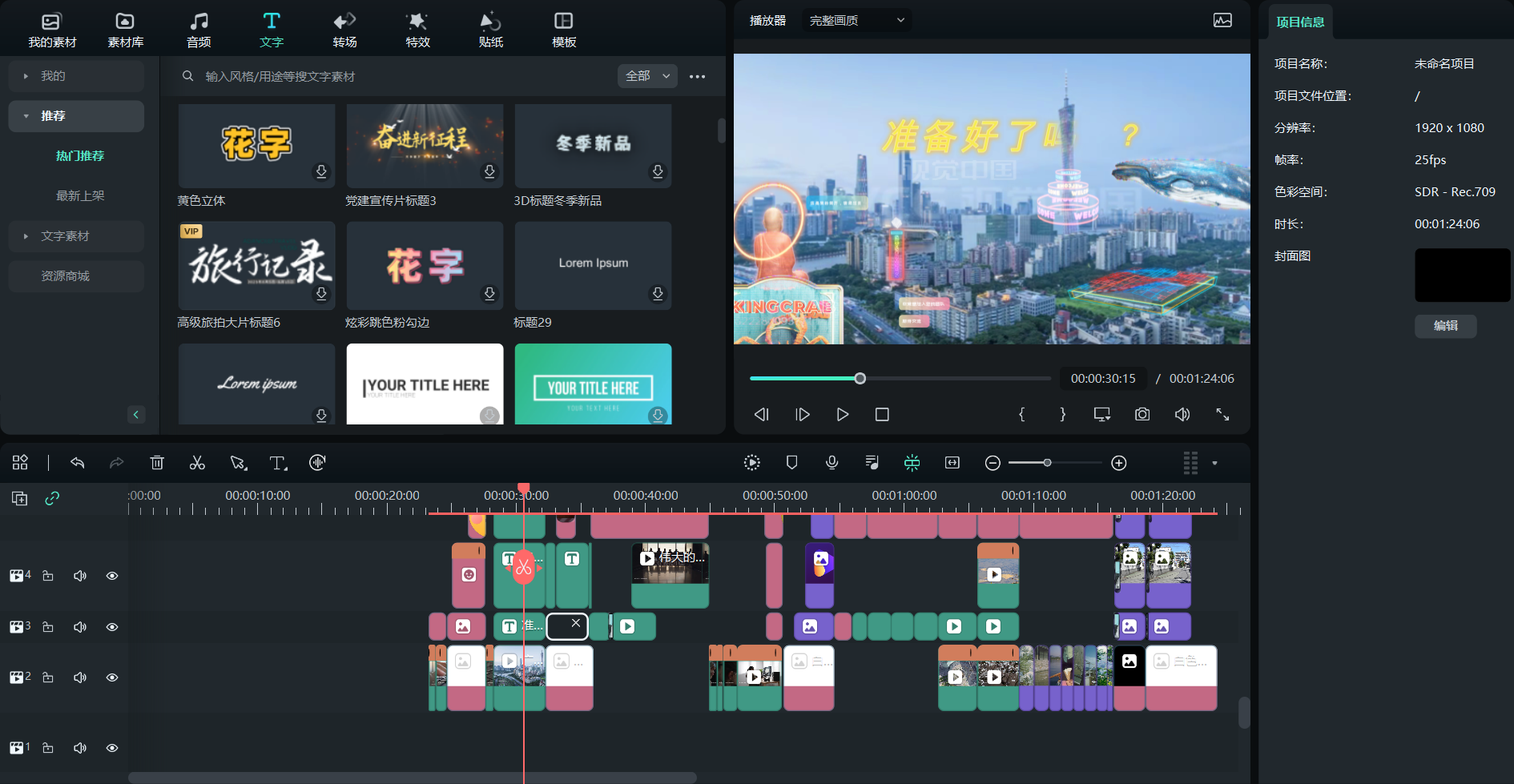
Task: Open the 全部 filter dropdown
Action: [647, 76]
